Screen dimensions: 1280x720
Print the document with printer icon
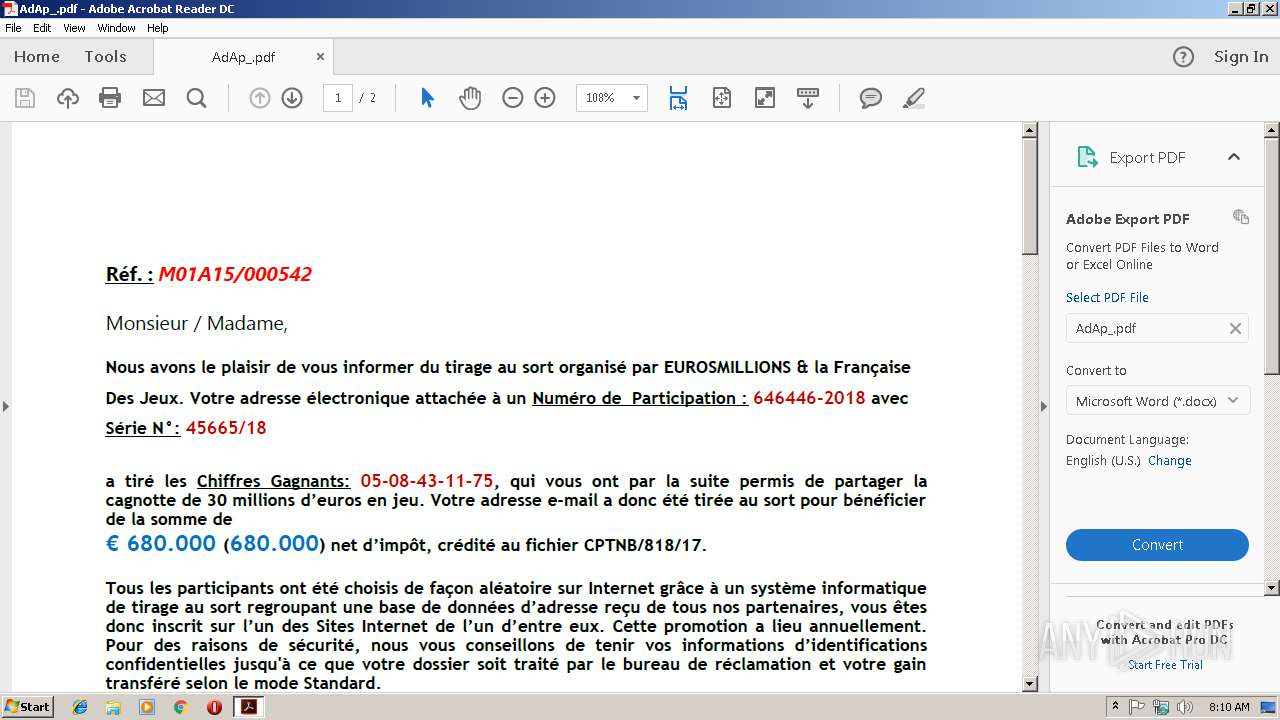coord(110,98)
